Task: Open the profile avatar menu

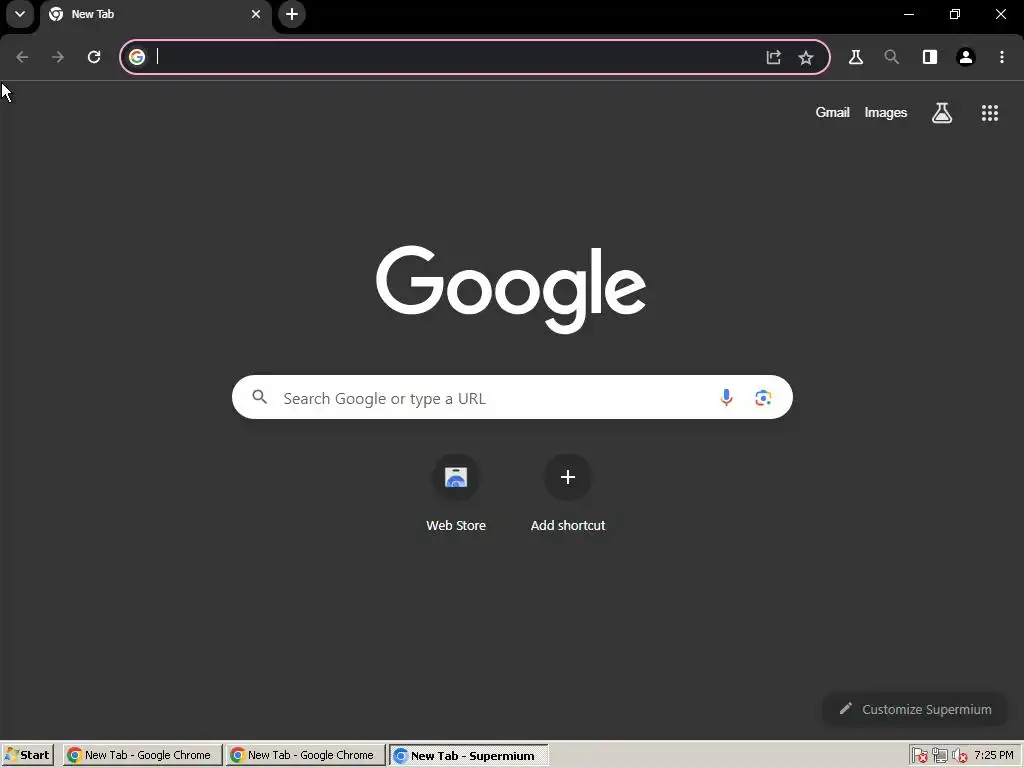Action: tap(966, 57)
